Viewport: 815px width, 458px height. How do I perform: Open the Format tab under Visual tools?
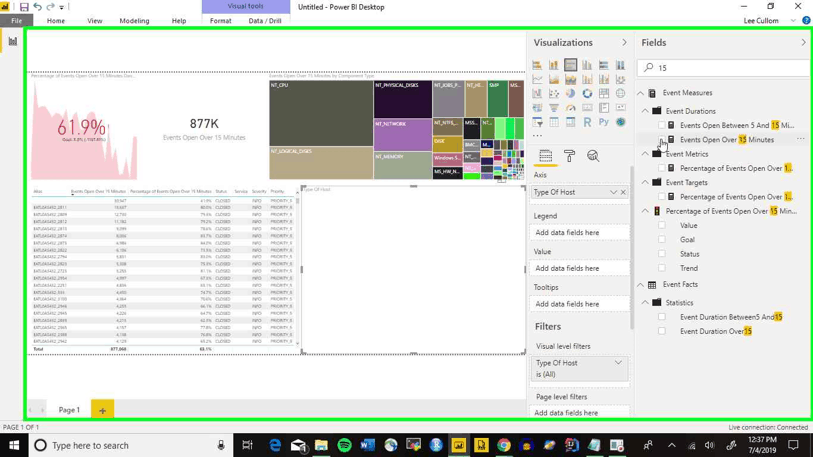[220, 21]
